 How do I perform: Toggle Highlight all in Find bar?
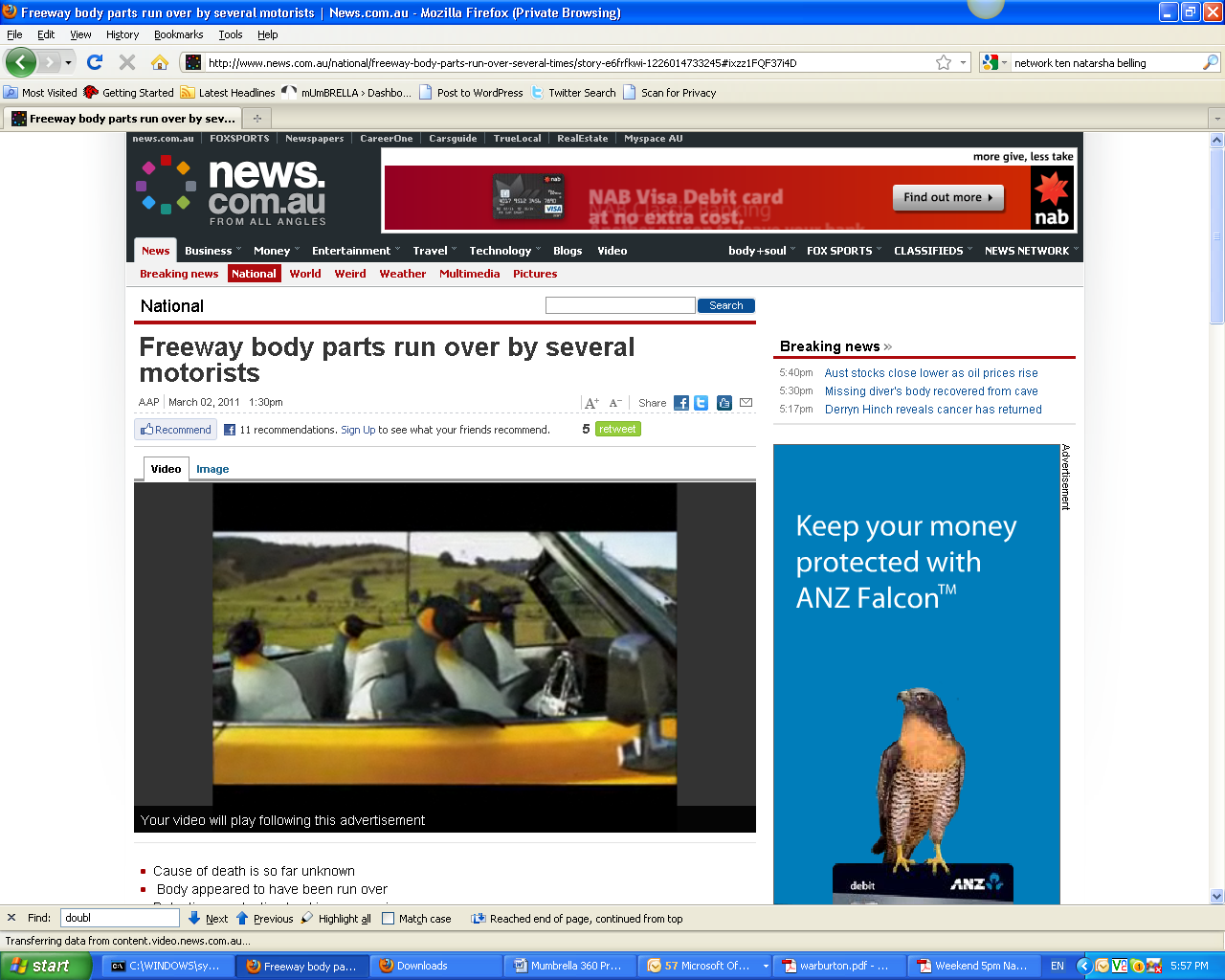tap(336, 919)
